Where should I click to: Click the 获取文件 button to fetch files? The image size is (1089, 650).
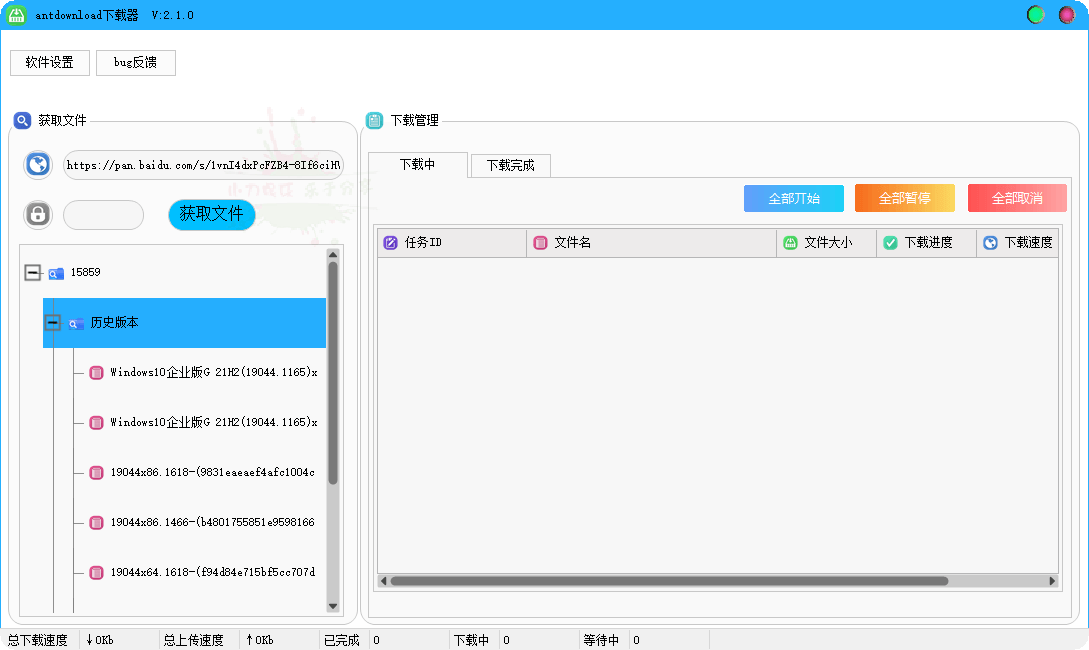tap(211, 214)
